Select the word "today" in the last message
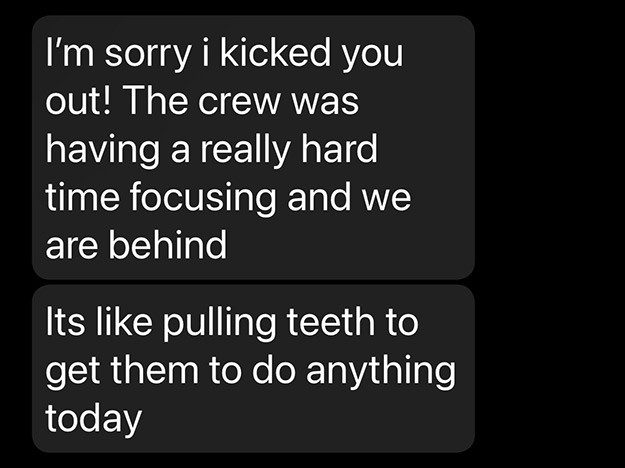Image resolution: width=625 pixels, height=468 pixels. click(93, 419)
